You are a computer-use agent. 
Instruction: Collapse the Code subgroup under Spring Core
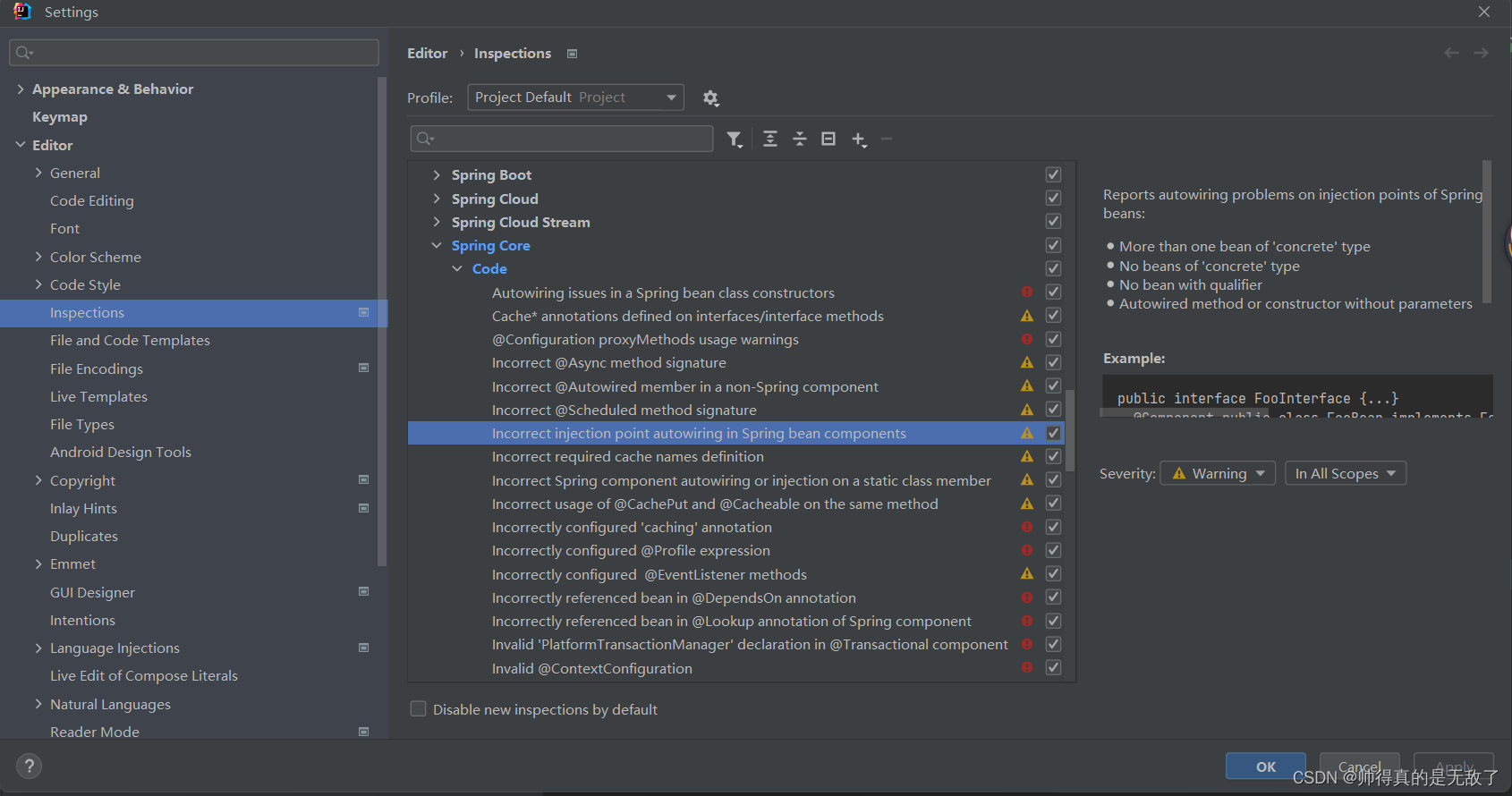tap(457, 268)
